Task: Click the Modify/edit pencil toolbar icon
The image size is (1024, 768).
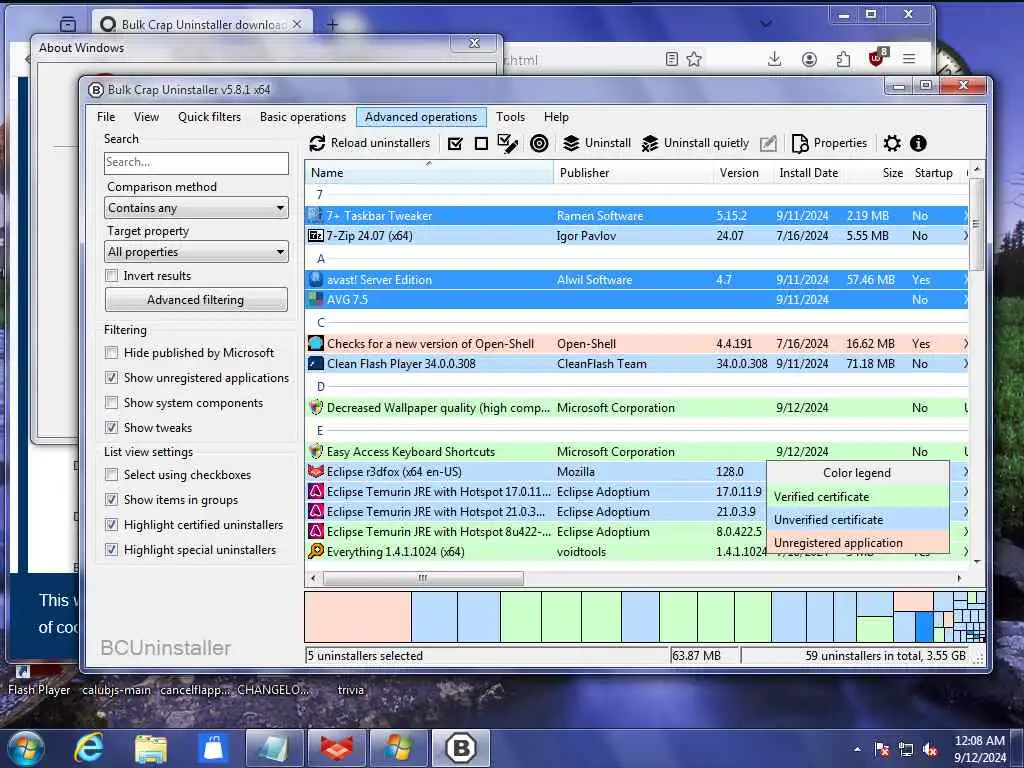Action: click(769, 143)
